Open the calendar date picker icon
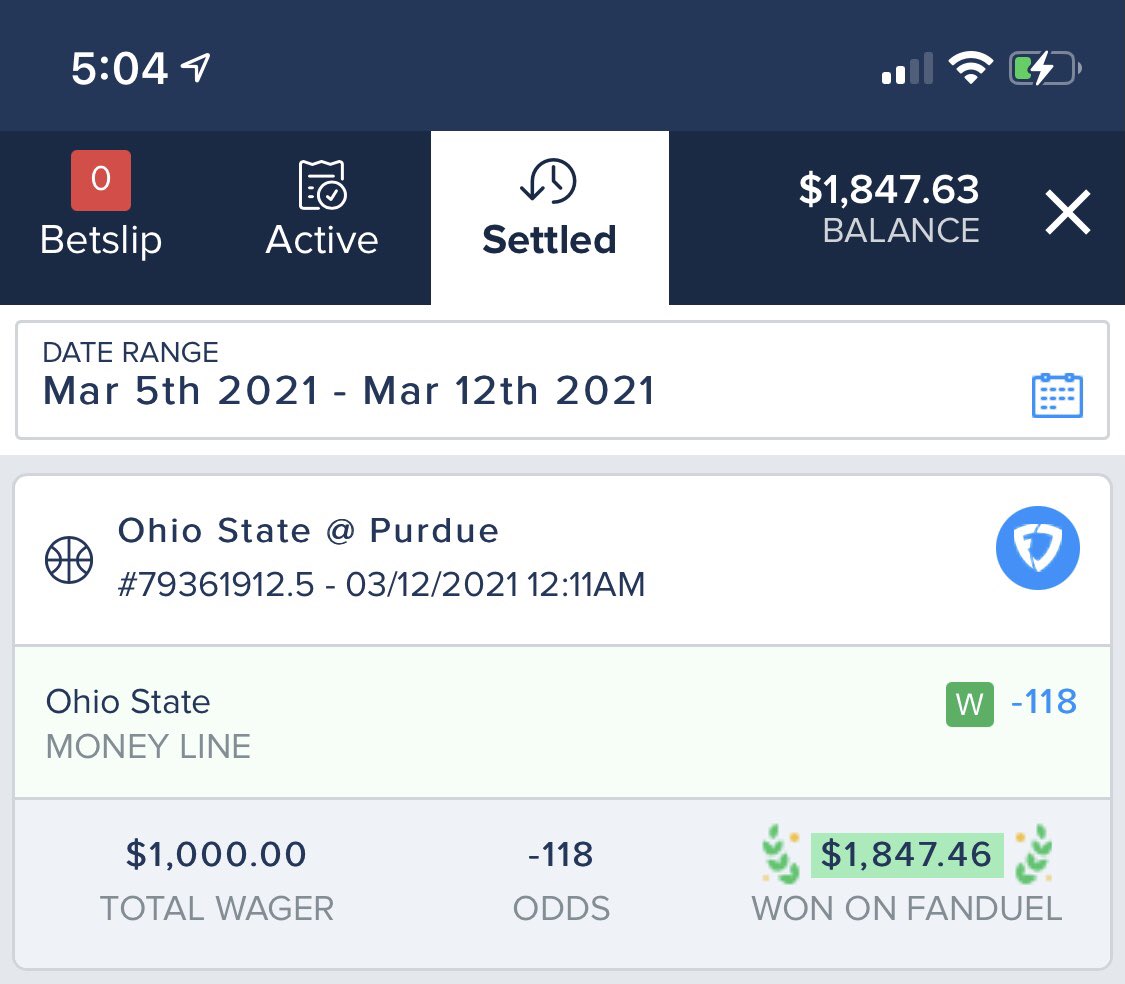 click(x=1057, y=395)
